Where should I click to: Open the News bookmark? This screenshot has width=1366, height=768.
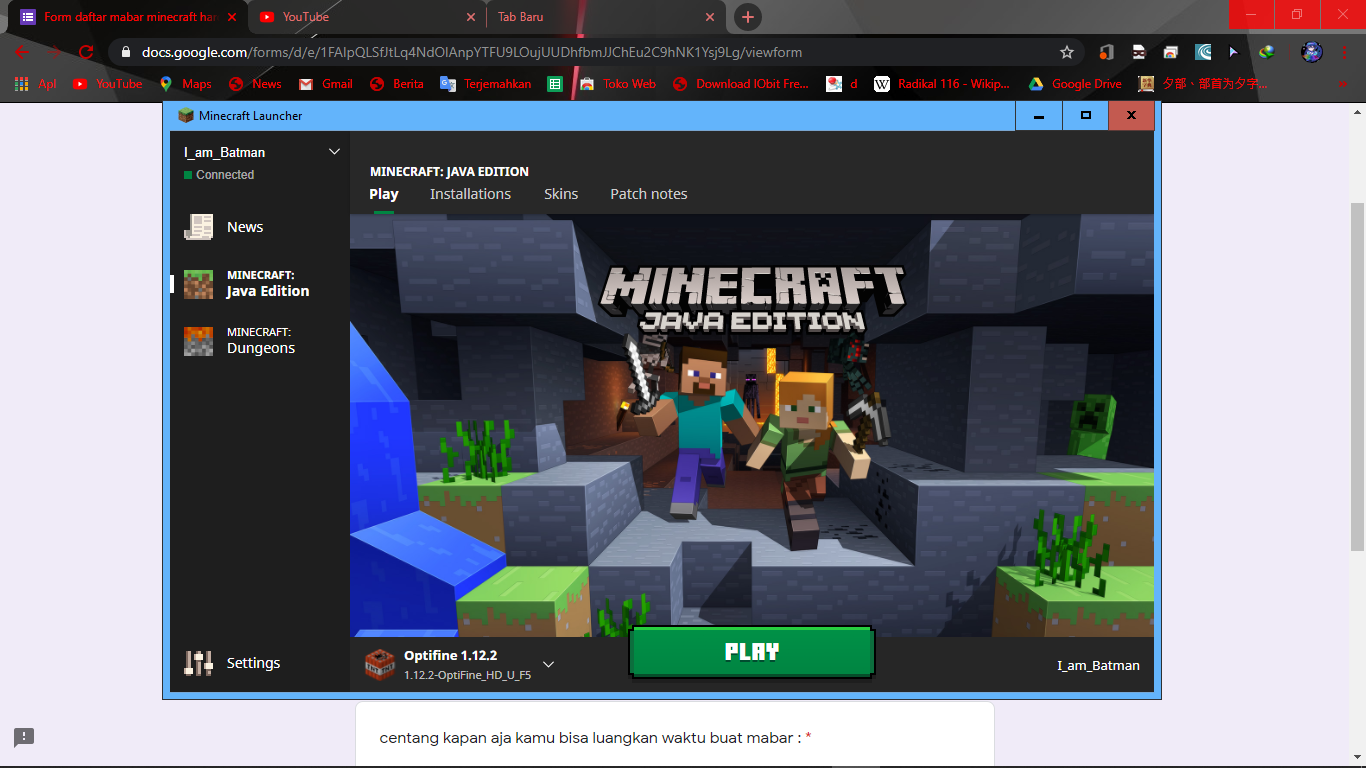tap(255, 84)
